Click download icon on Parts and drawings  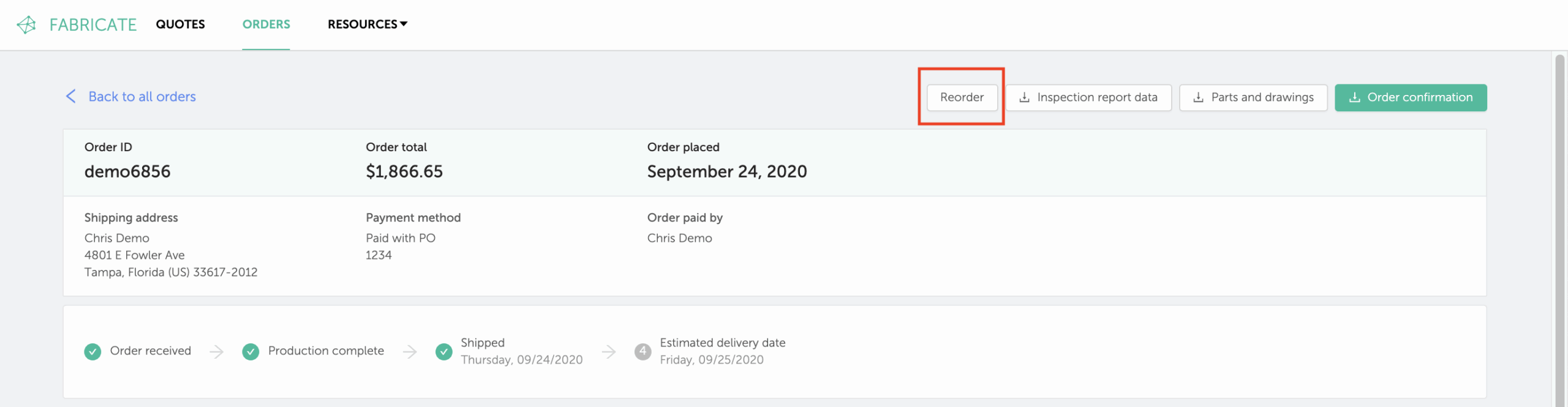tap(1199, 97)
